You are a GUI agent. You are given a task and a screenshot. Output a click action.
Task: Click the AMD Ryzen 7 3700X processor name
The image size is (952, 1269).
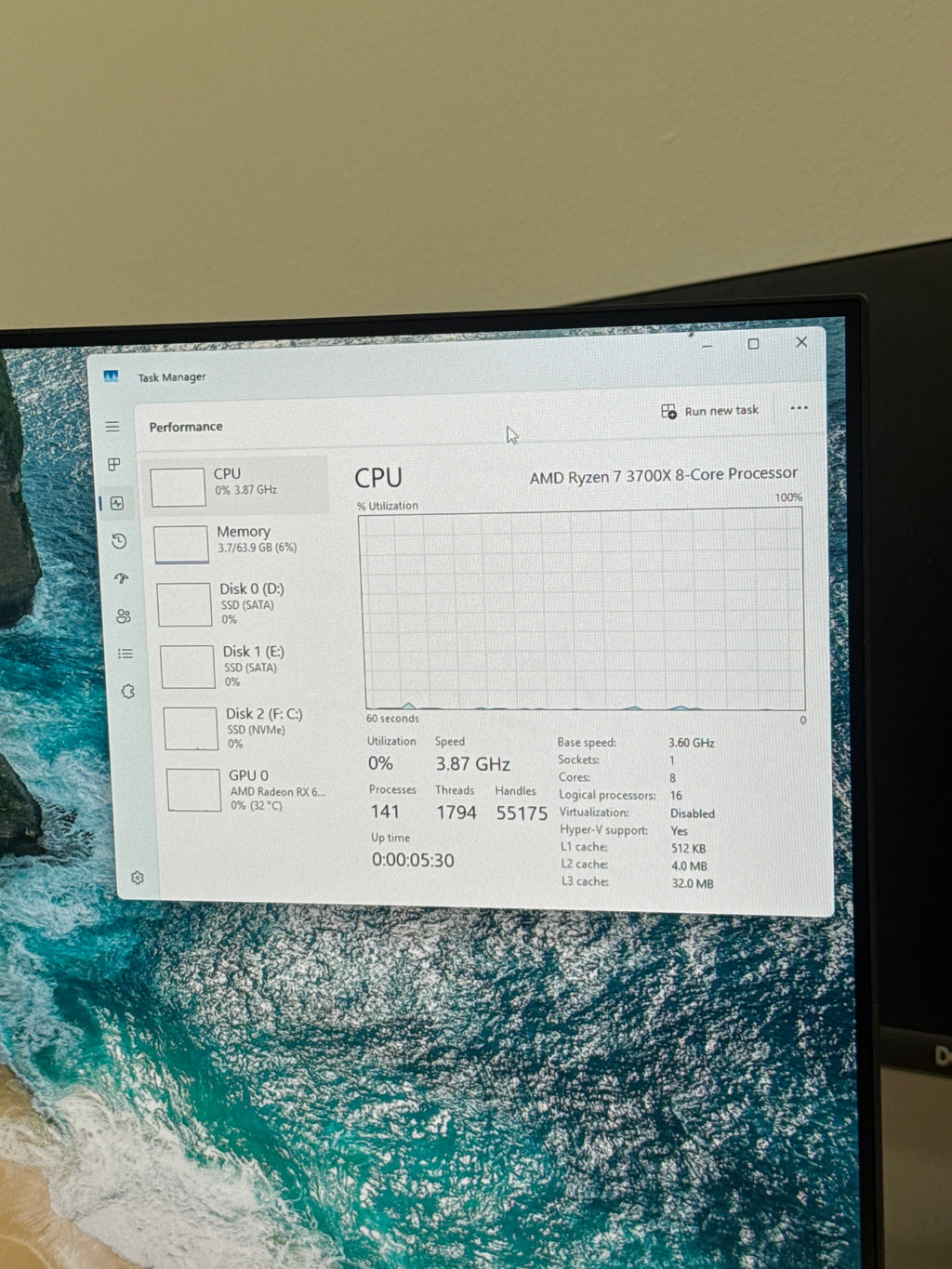[x=664, y=475]
